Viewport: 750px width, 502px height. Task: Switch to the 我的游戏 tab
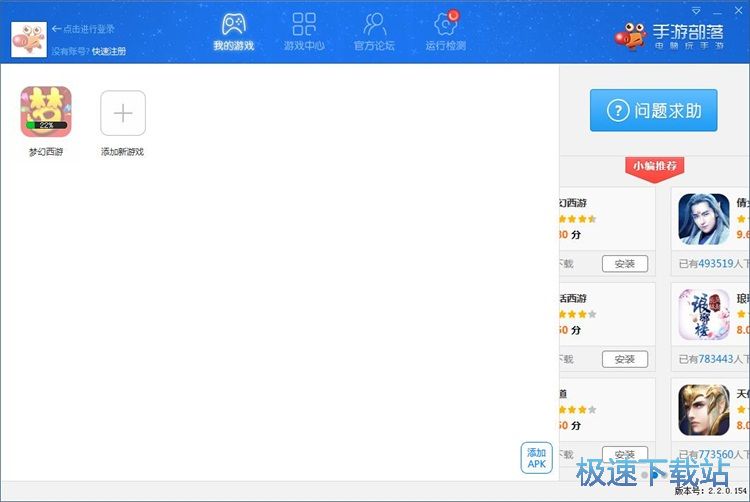coord(233,32)
